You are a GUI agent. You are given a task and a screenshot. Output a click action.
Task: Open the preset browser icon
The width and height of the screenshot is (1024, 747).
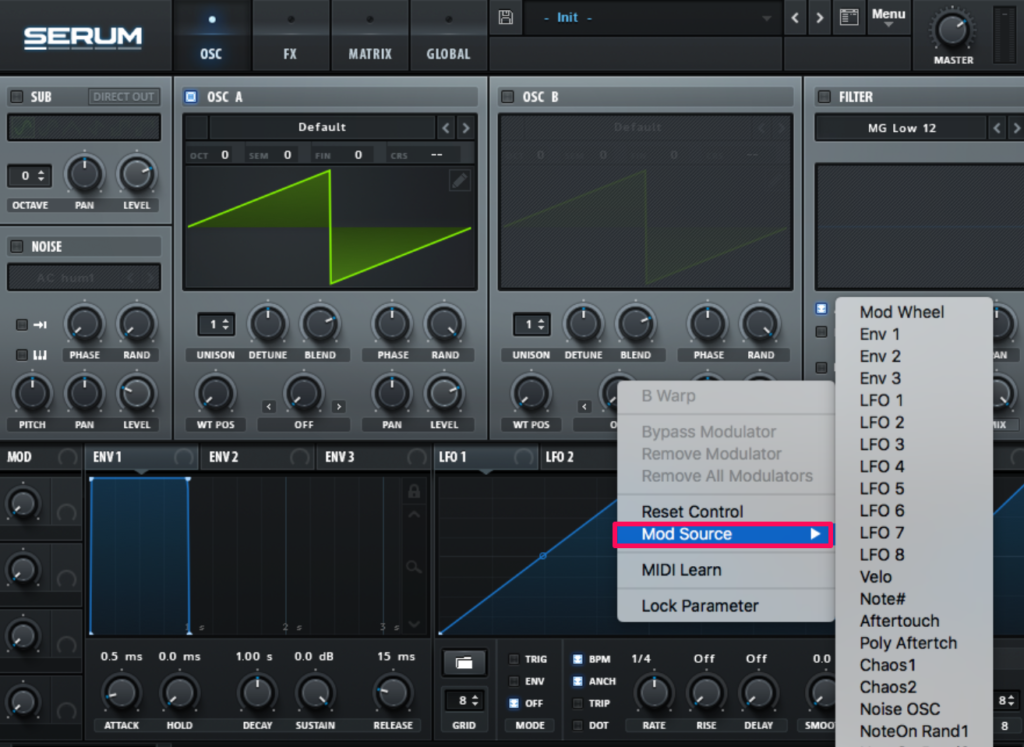tap(848, 17)
